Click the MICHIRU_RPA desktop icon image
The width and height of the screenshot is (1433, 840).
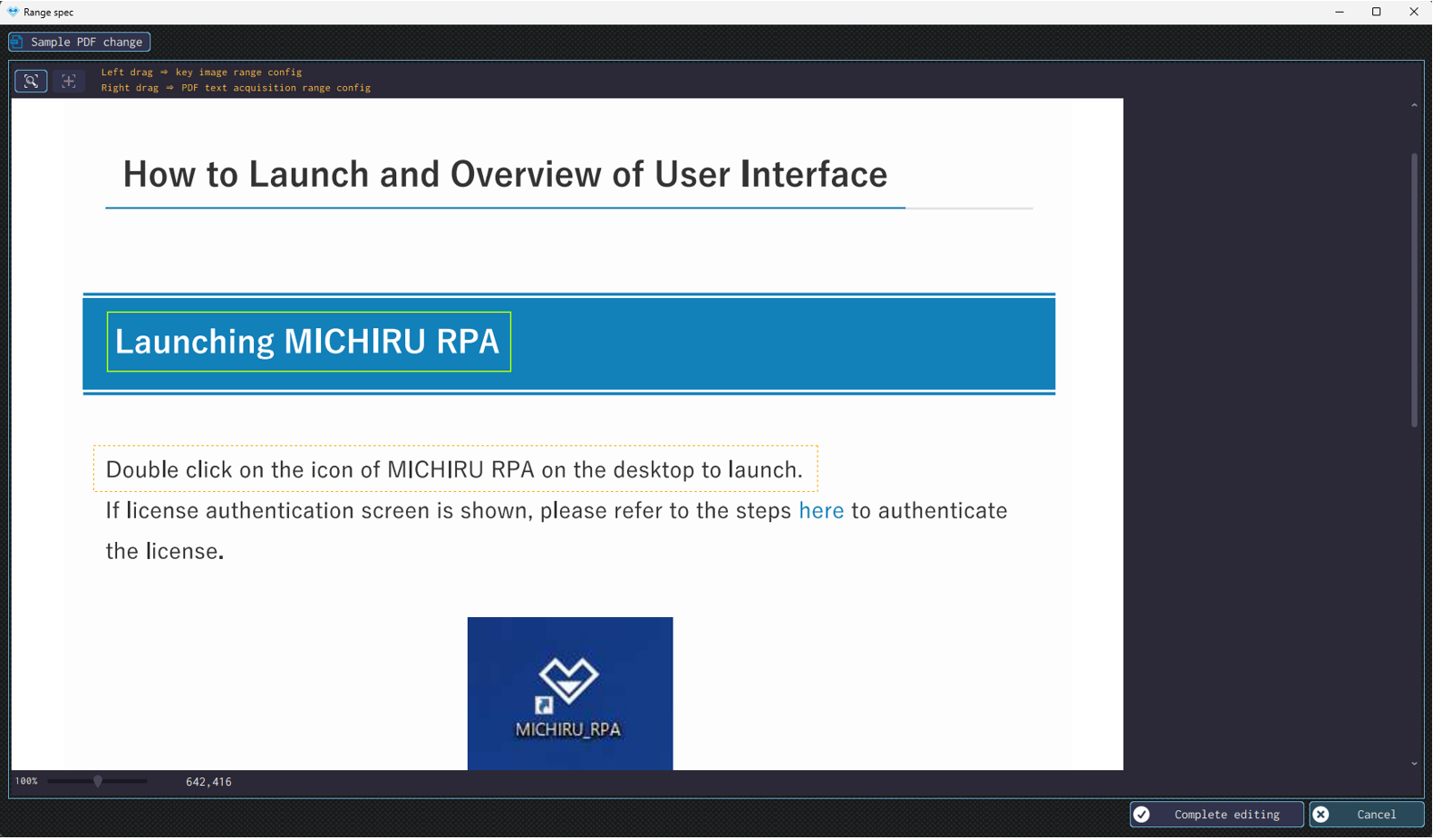tap(569, 693)
